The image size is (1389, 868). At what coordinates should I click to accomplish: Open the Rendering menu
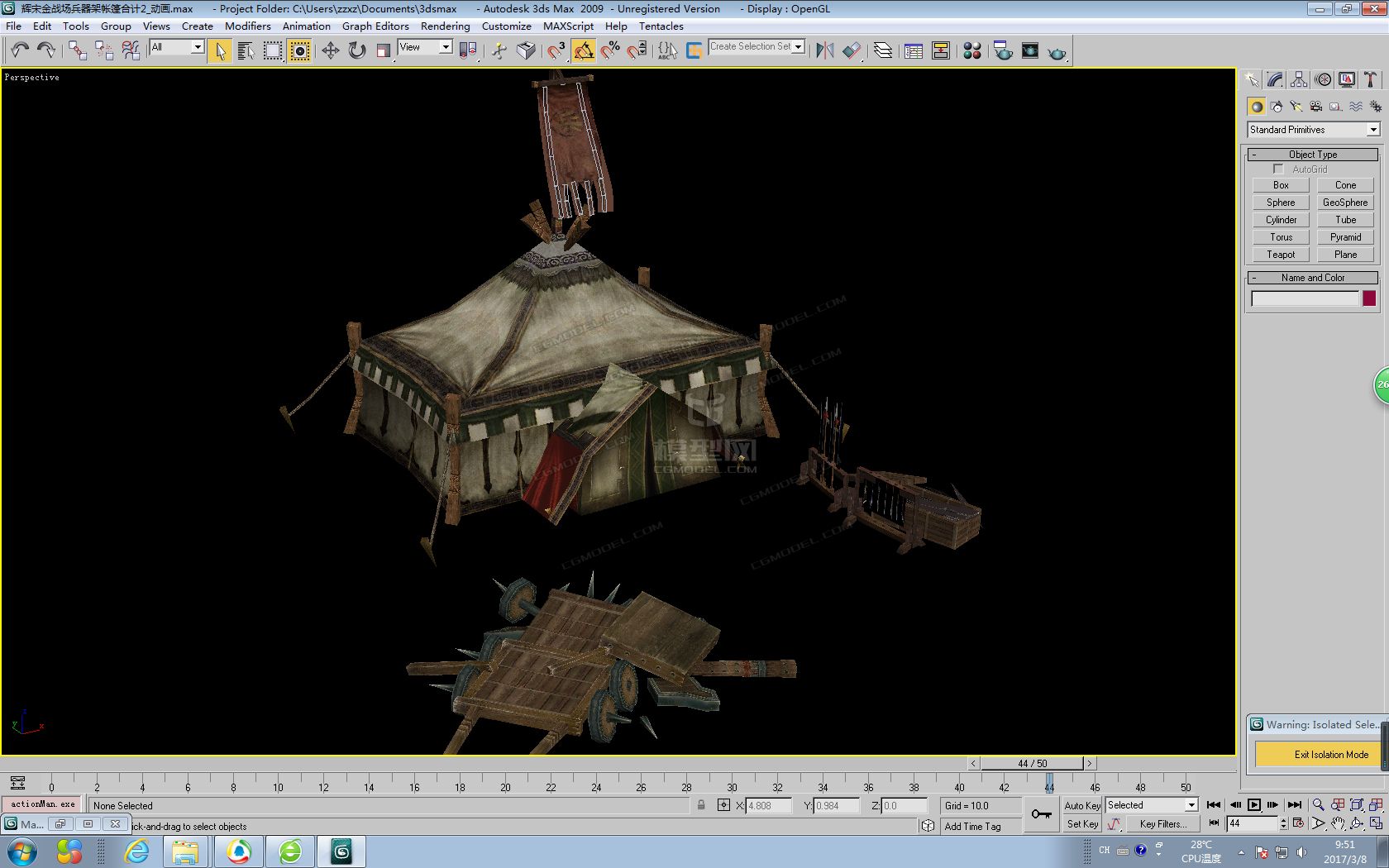tap(445, 26)
